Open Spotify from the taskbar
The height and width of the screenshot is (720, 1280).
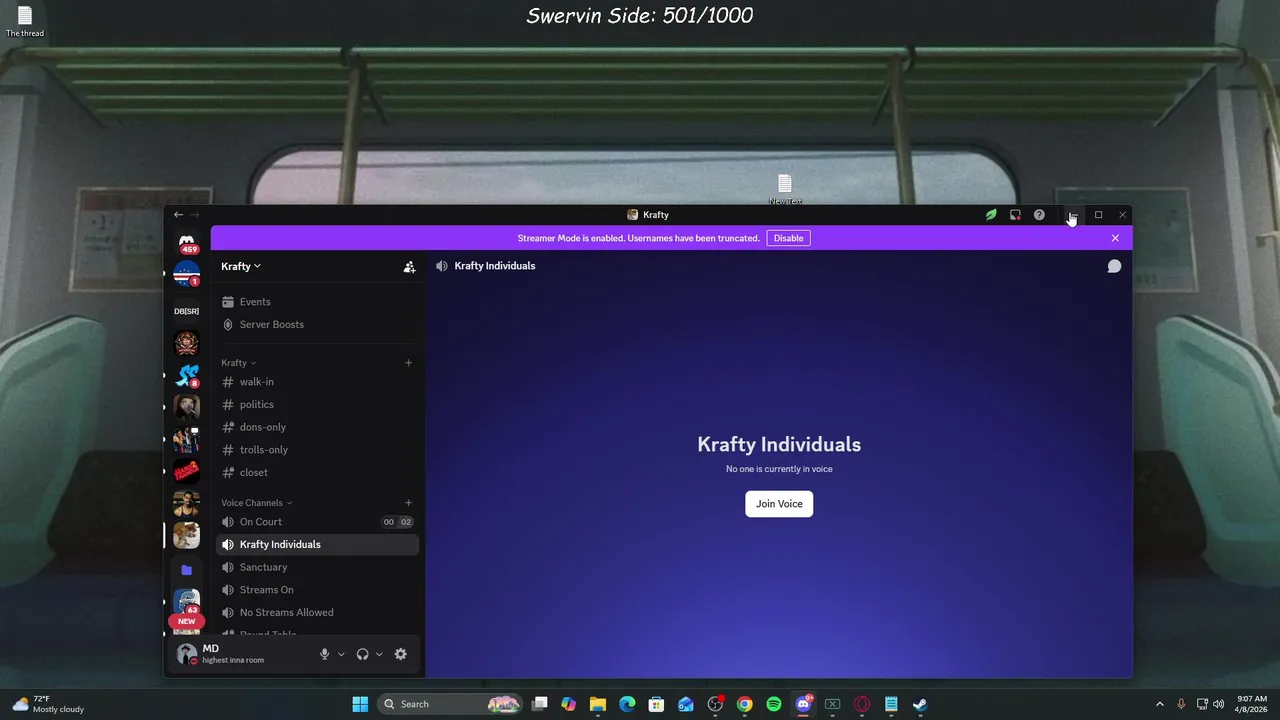pyautogui.click(x=774, y=704)
